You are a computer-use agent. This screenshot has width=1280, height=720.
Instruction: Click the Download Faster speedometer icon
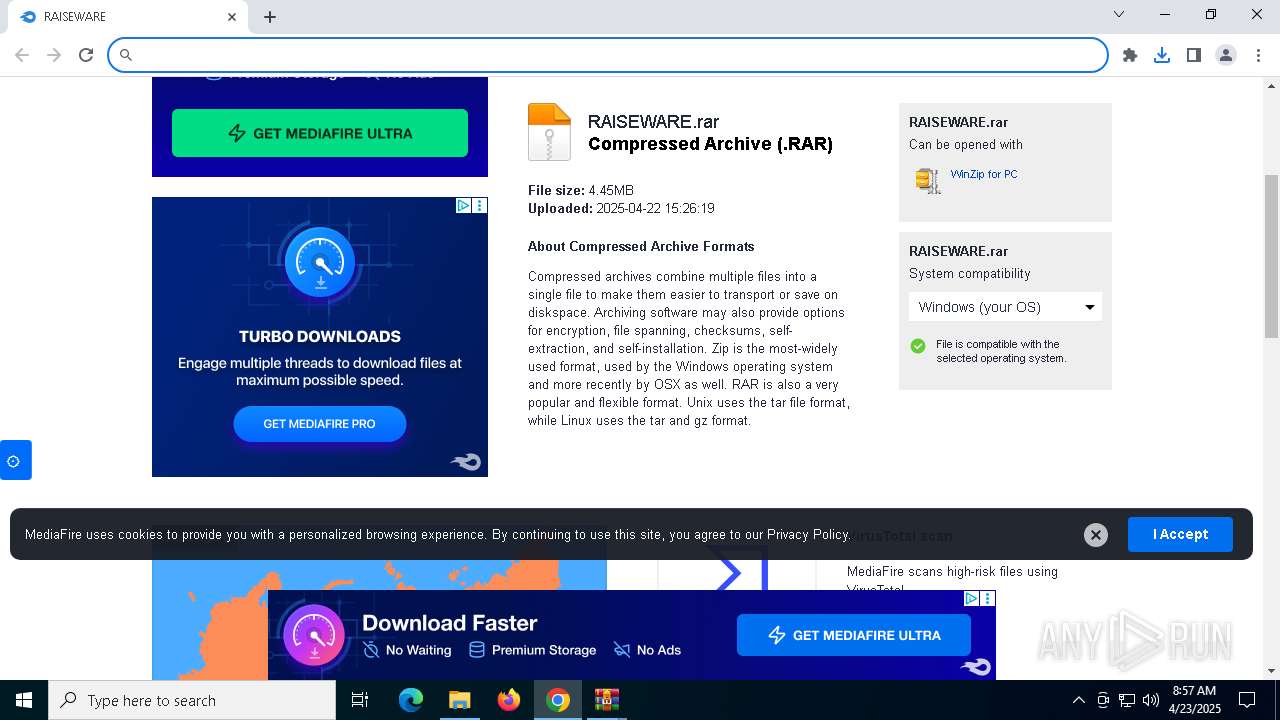click(314, 635)
